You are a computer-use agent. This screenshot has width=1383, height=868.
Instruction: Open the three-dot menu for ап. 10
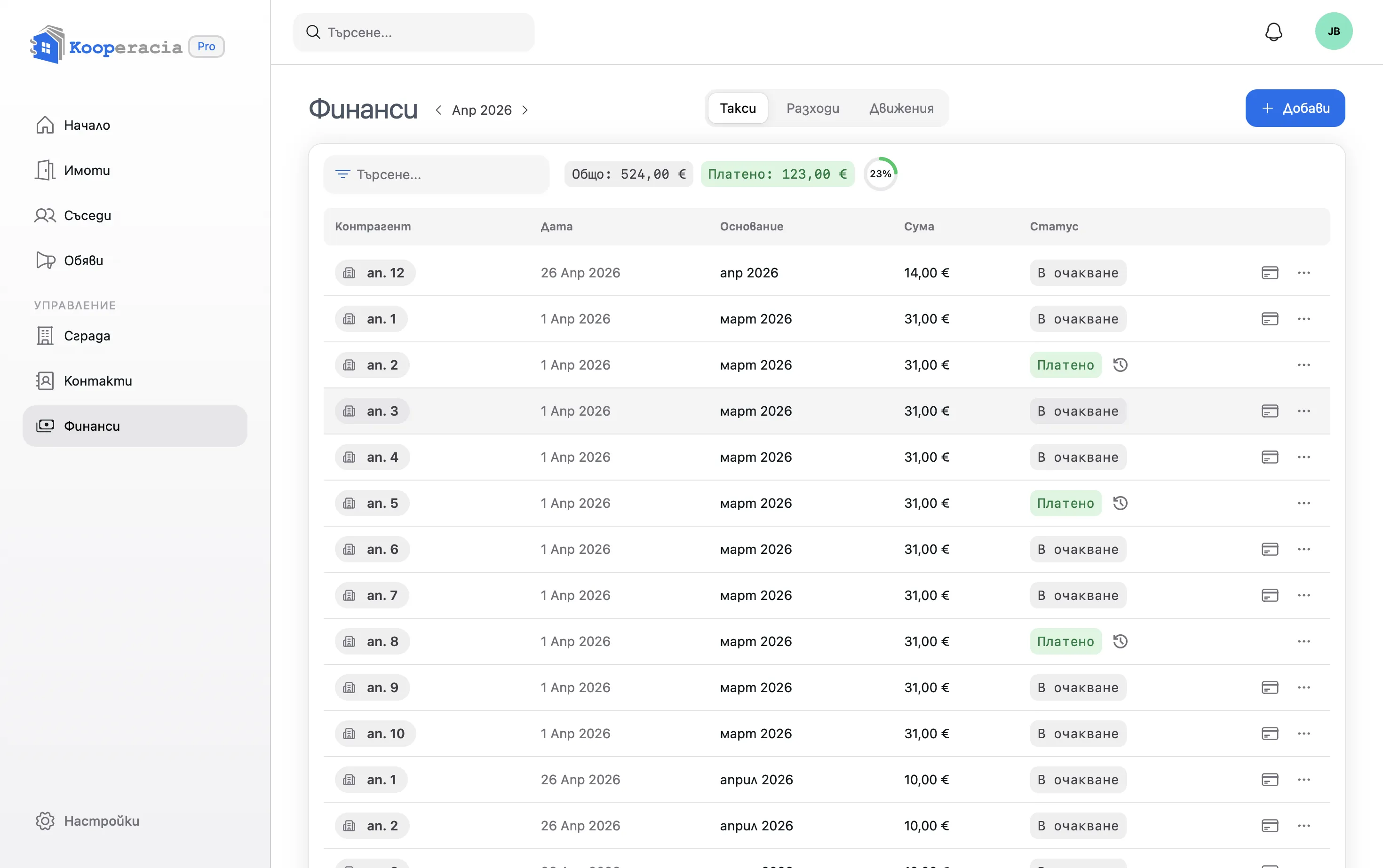pyautogui.click(x=1303, y=734)
